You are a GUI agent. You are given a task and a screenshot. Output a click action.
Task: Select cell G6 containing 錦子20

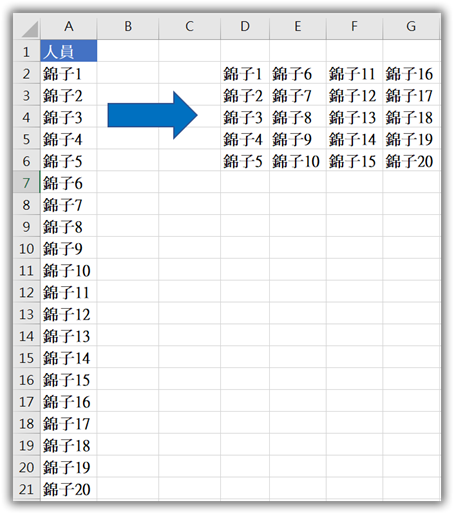(412, 161)
